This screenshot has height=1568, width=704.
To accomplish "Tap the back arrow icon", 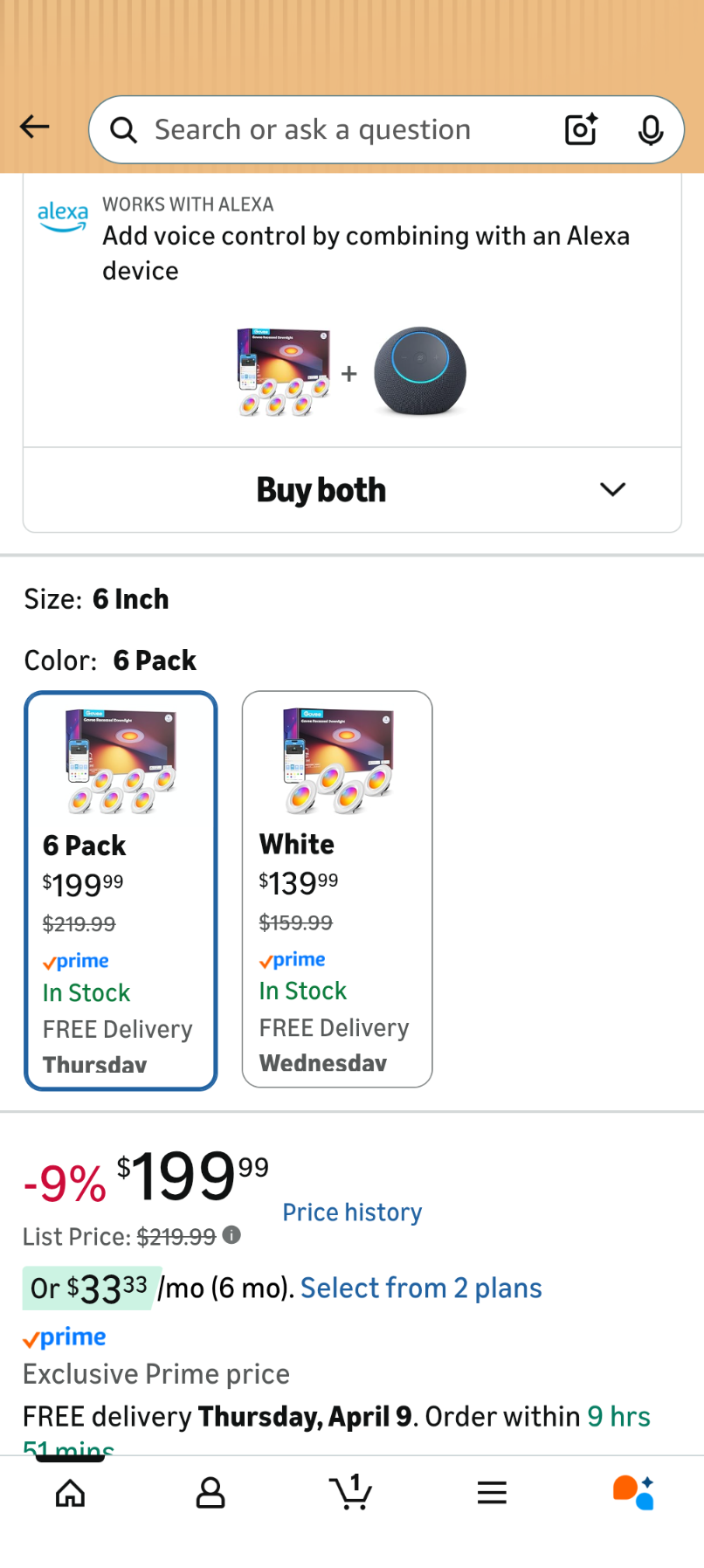I will click(x=35, y=128).
